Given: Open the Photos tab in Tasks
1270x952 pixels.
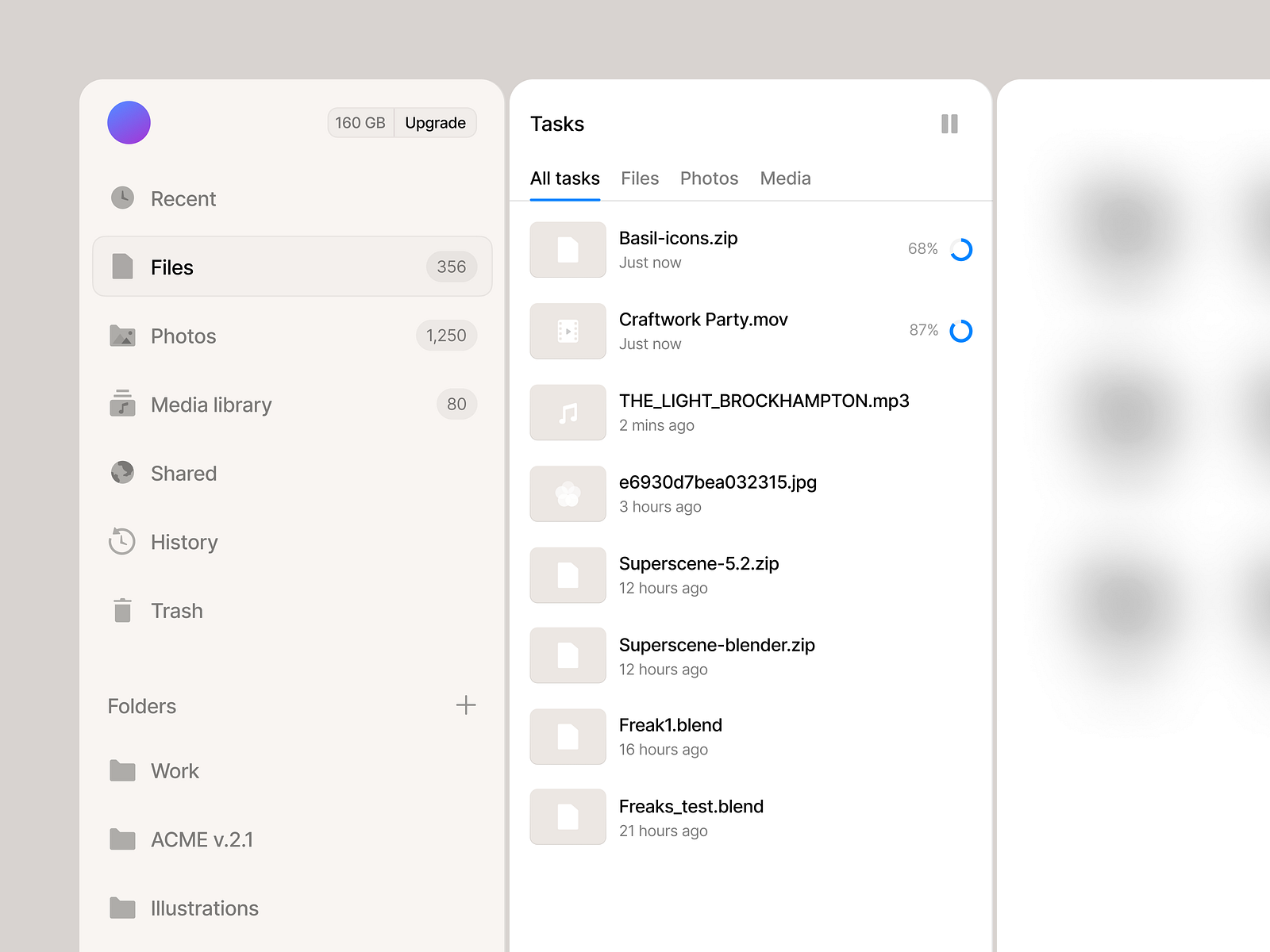Looking at the screenshot, I should (709, 178).
